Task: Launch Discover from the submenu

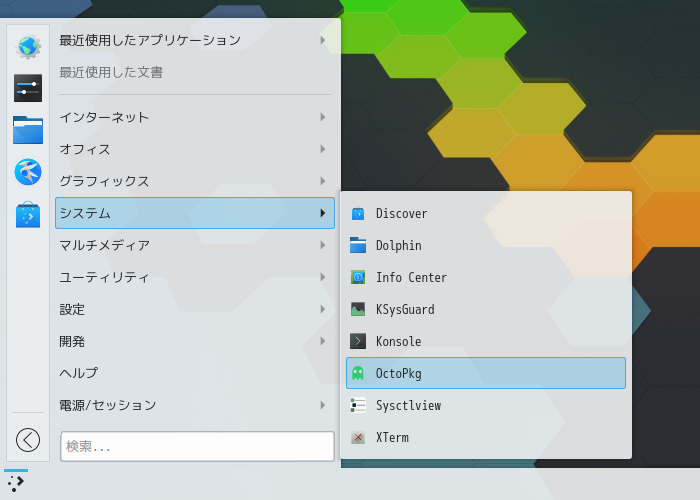Action: pos(486,213)
